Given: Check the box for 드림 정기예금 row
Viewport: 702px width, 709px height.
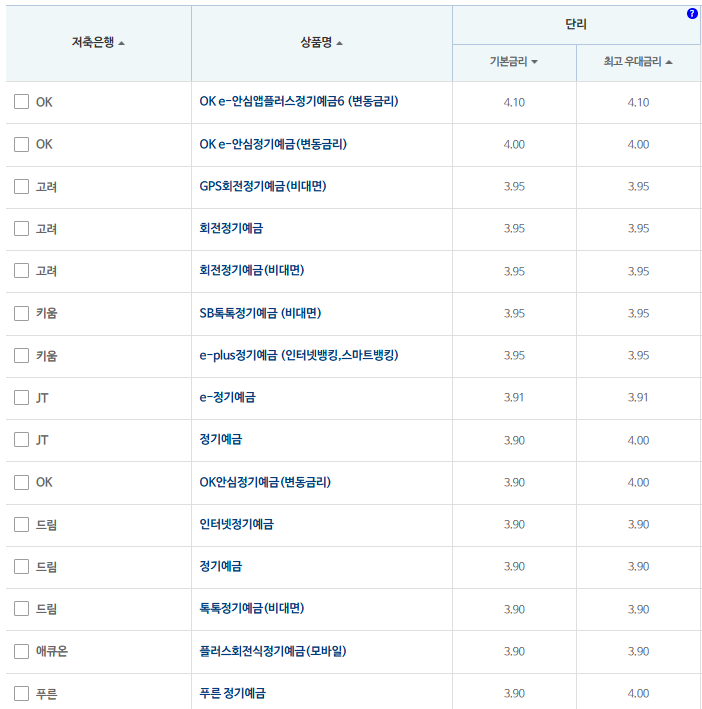Looking at the screenshot, I should pos(21,566).
